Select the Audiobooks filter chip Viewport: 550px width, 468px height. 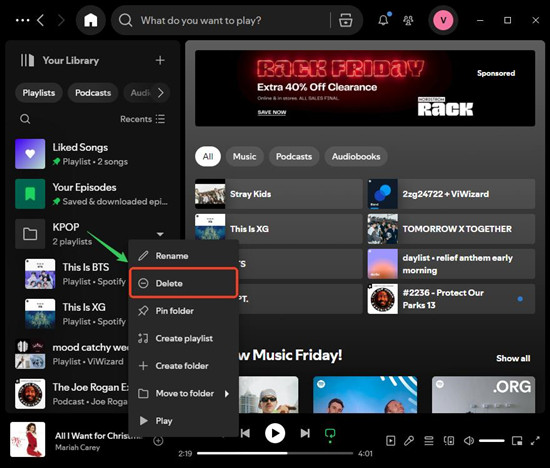(356, 156)
